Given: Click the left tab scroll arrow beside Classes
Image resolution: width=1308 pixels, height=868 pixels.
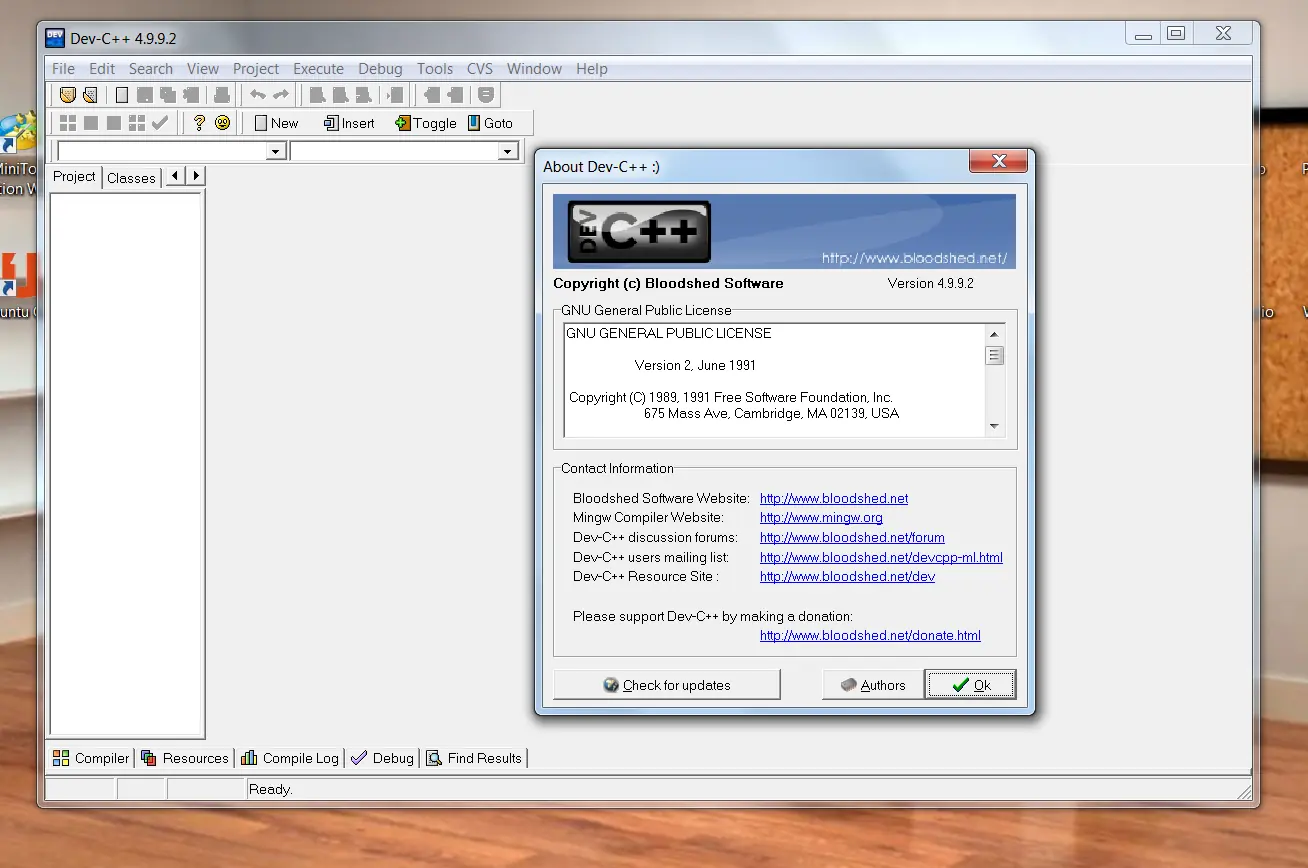Looking at the screenshot, I should 175,176.
